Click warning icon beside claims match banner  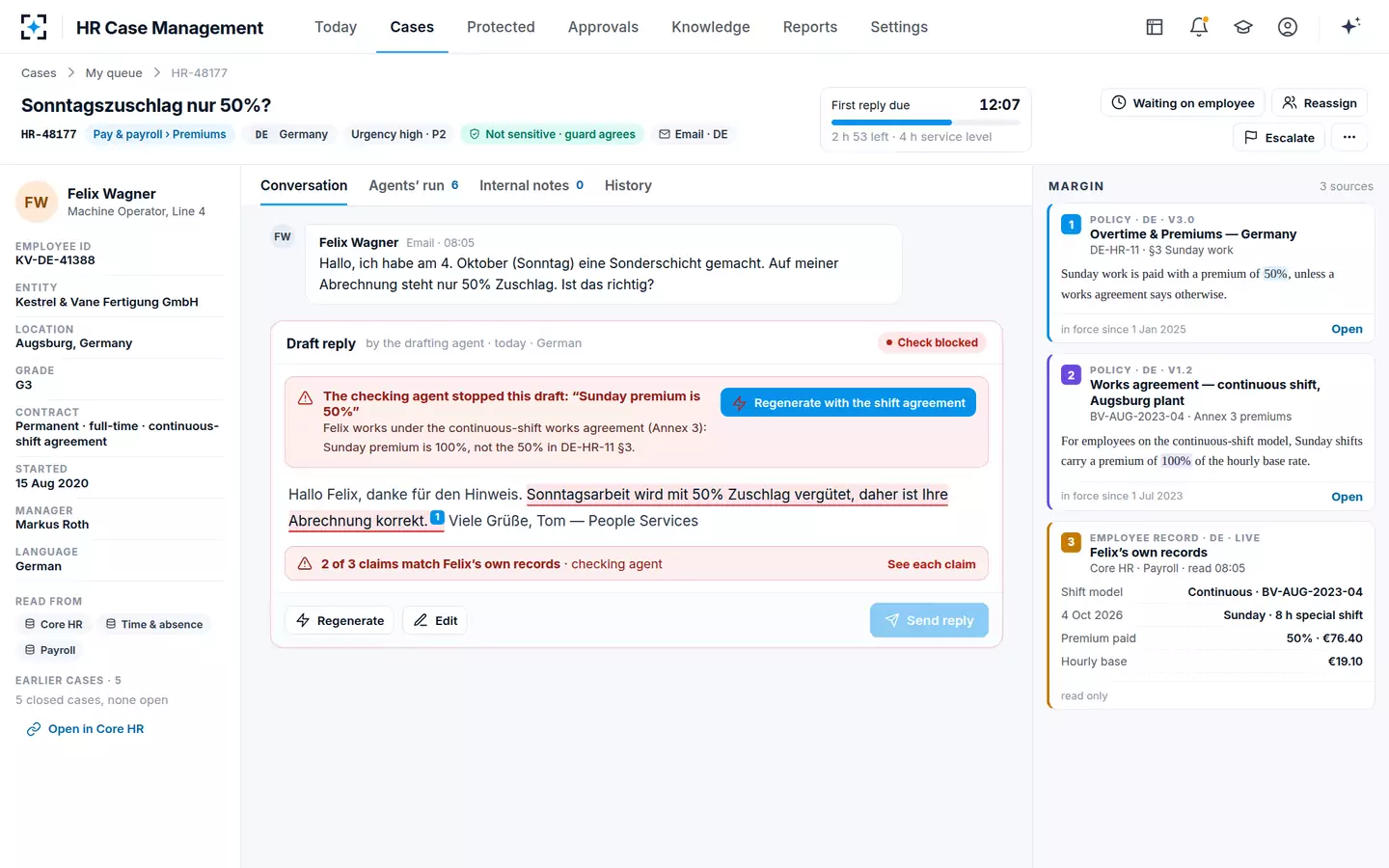pyautogui.click(x=305, y=564)
